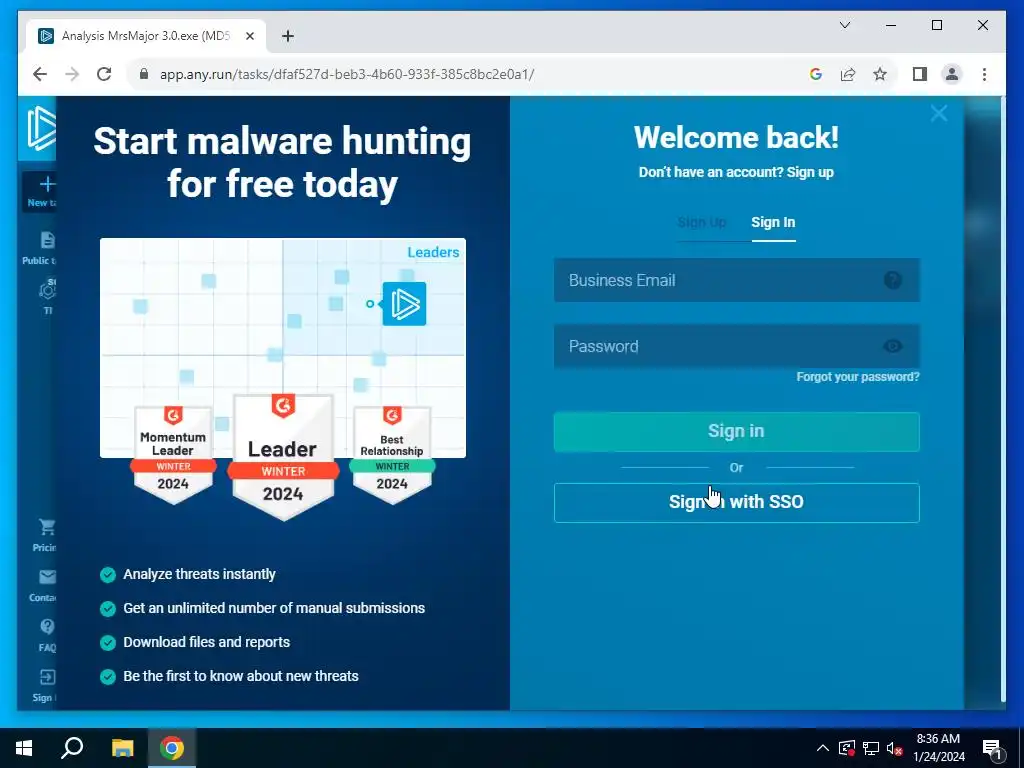Click Momentum Leader Winter 2024 badge
This screenshot has height=768, width=1024.
click(173, 455)
